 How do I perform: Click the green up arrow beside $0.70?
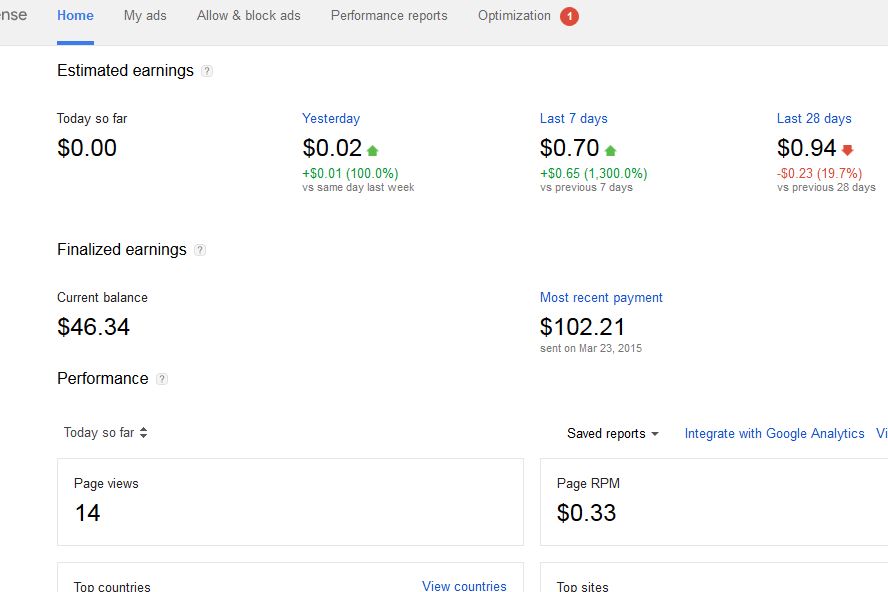click(610, 151)
